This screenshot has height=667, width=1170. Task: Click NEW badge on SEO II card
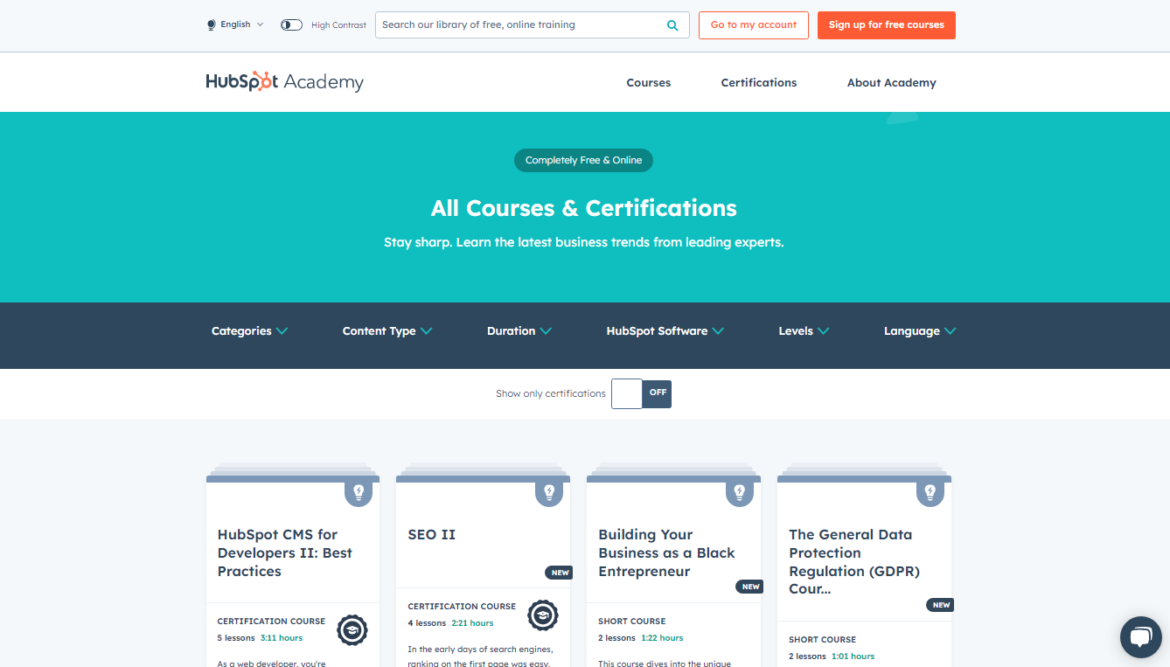(x=559, y=572)
